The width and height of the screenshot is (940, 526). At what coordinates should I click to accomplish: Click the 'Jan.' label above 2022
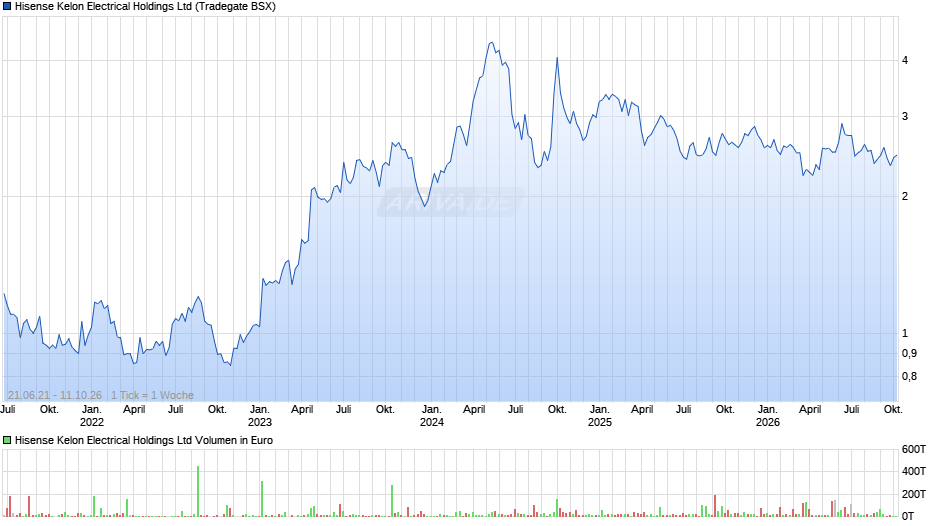(92, 410)
